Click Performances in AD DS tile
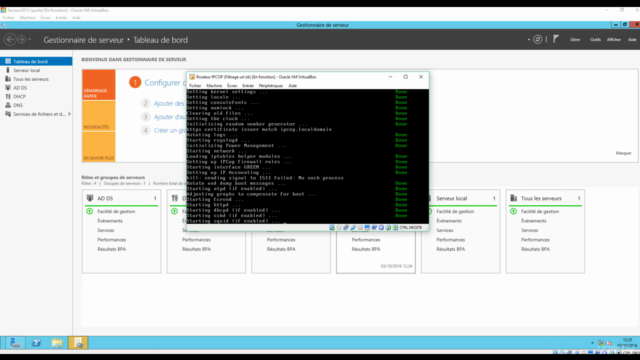Screen dimensions: 640x360 111,240
